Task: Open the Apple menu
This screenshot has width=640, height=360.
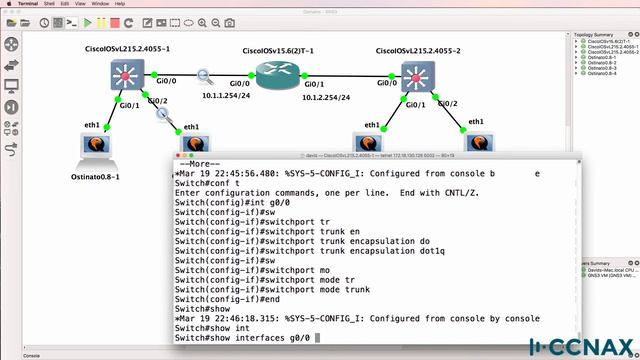Action: pos(9,3)
